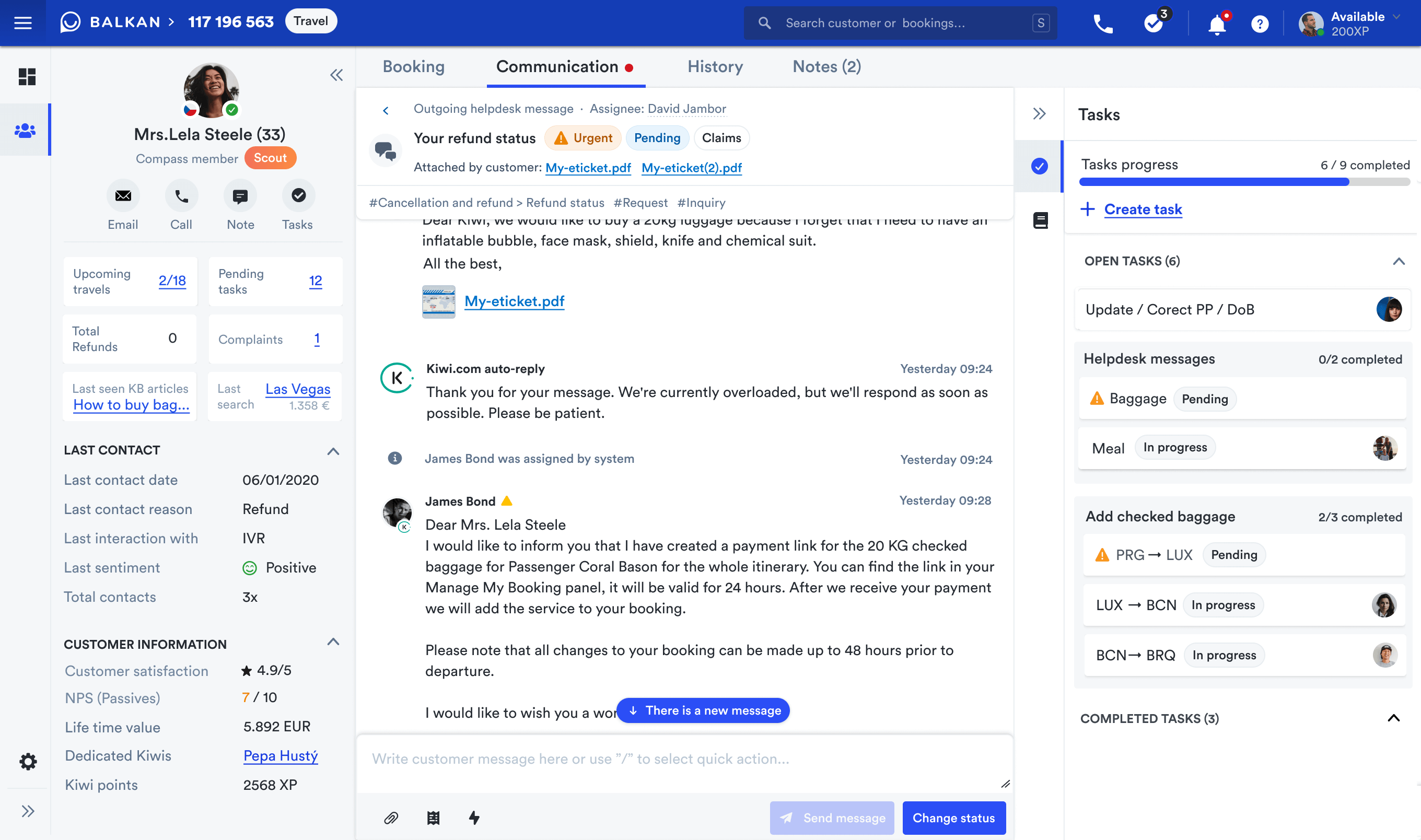Click the Change status button
The image size is (1421, 840).
tap(953, 818)
